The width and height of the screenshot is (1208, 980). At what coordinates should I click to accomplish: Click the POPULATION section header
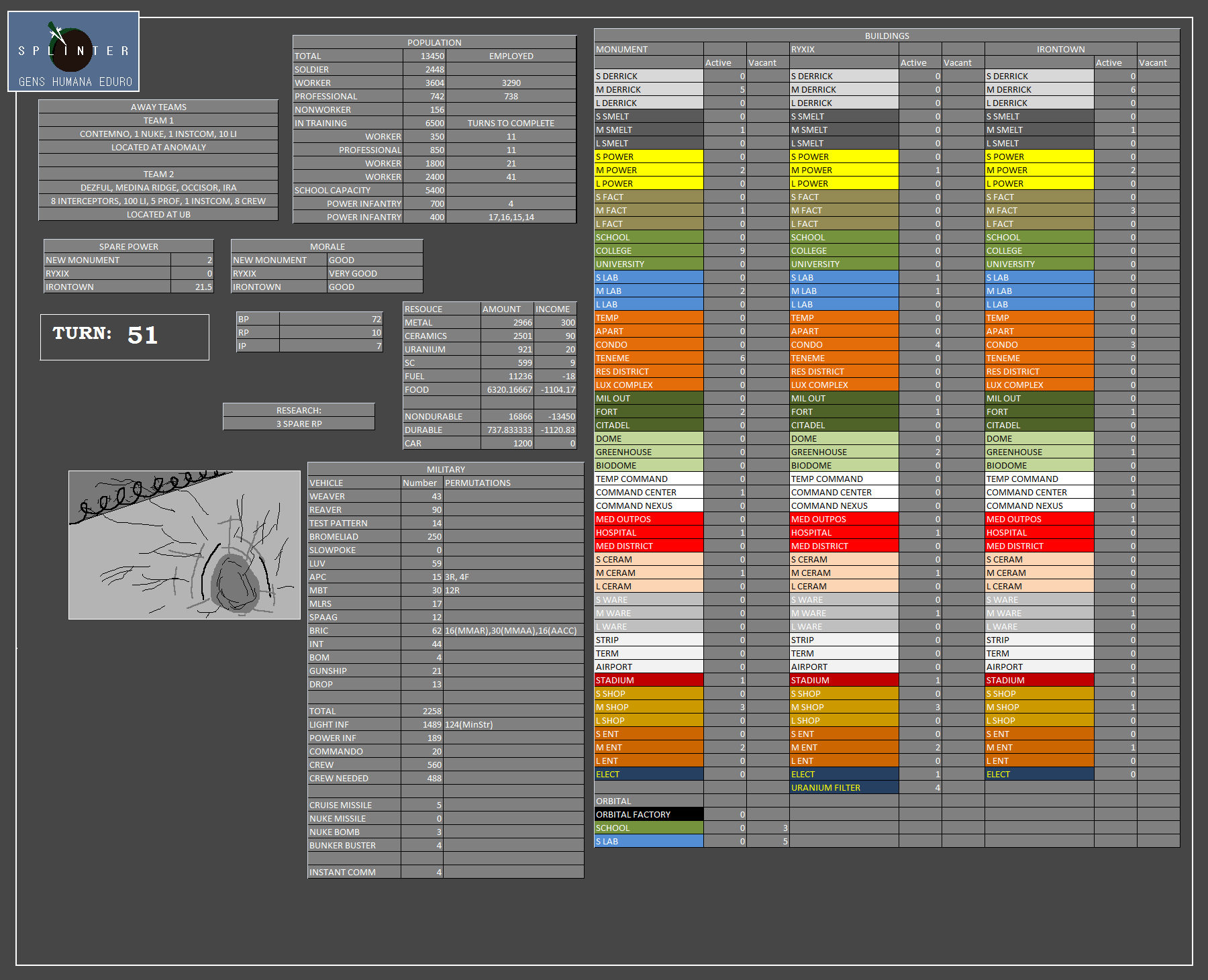(x=434, y=42)
